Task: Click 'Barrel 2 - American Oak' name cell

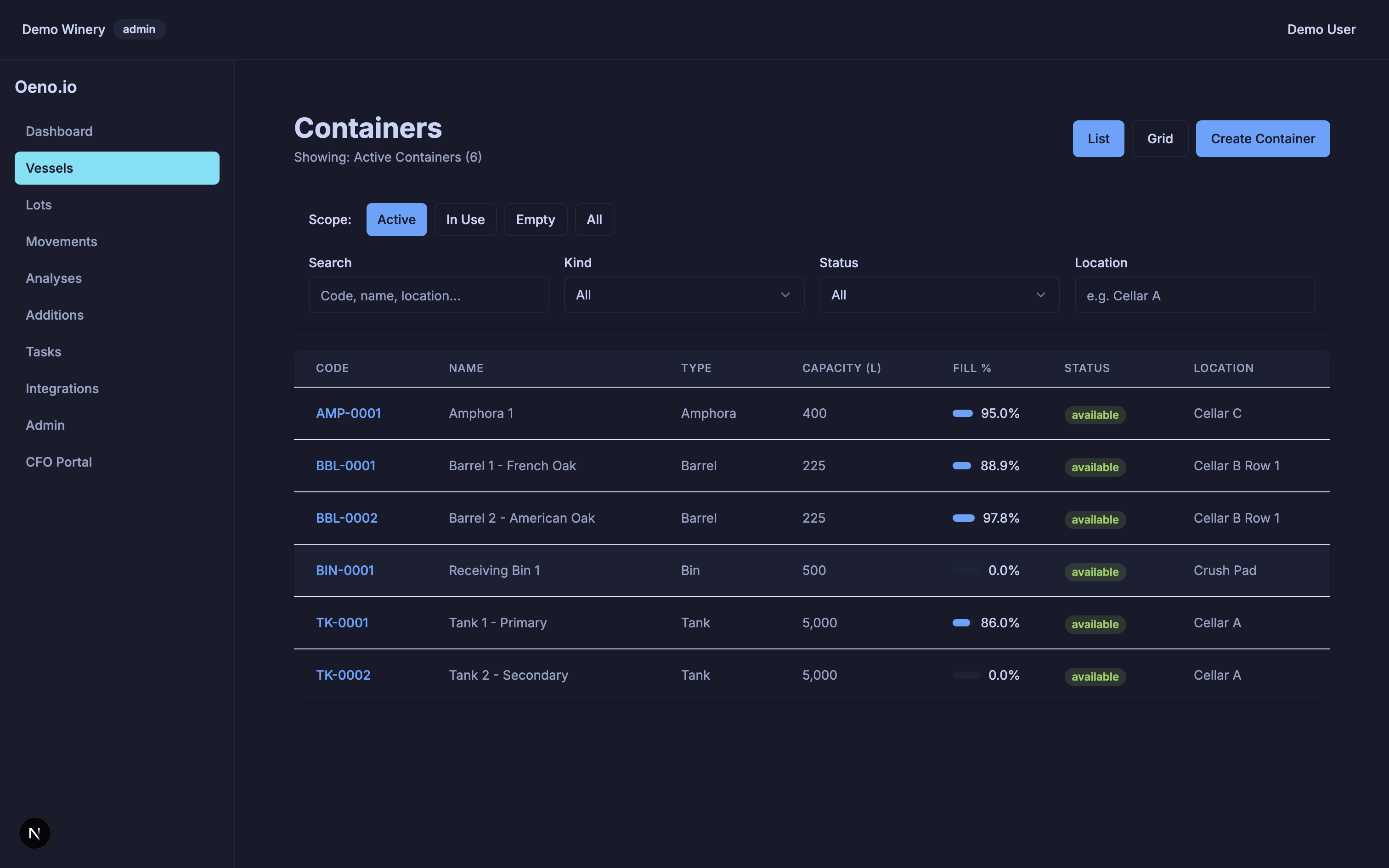Action: coord(521,518)
